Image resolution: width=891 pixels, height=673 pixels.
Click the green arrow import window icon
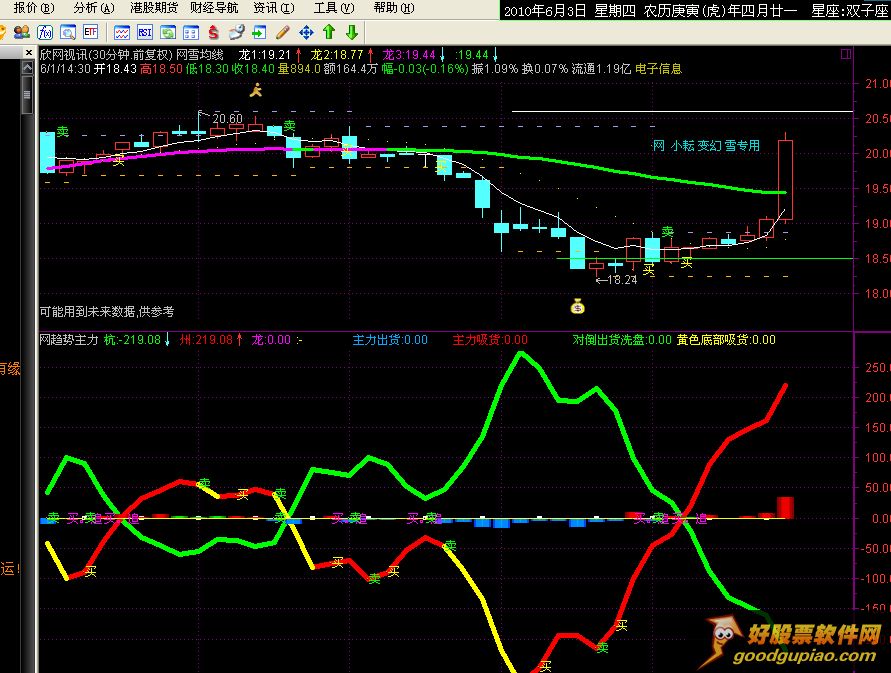[x=259, y=32]
